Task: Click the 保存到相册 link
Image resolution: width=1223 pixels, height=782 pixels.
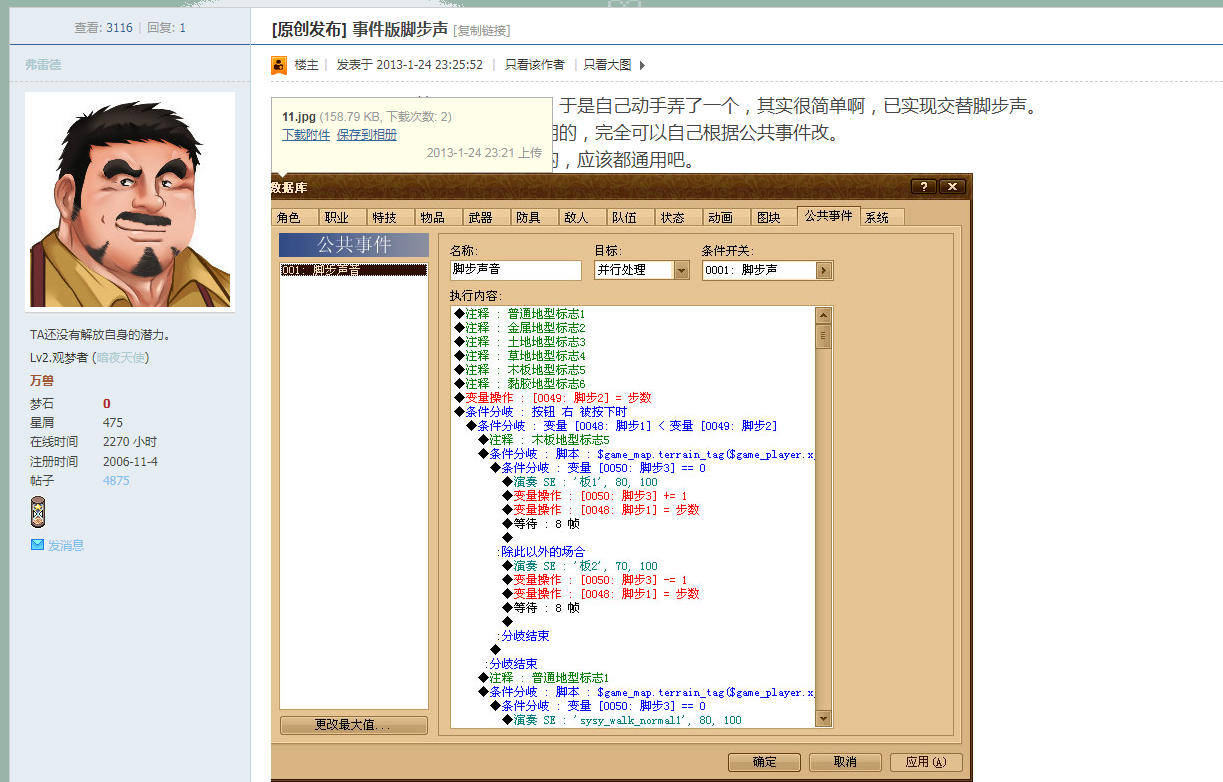Action: pos(367,135)
